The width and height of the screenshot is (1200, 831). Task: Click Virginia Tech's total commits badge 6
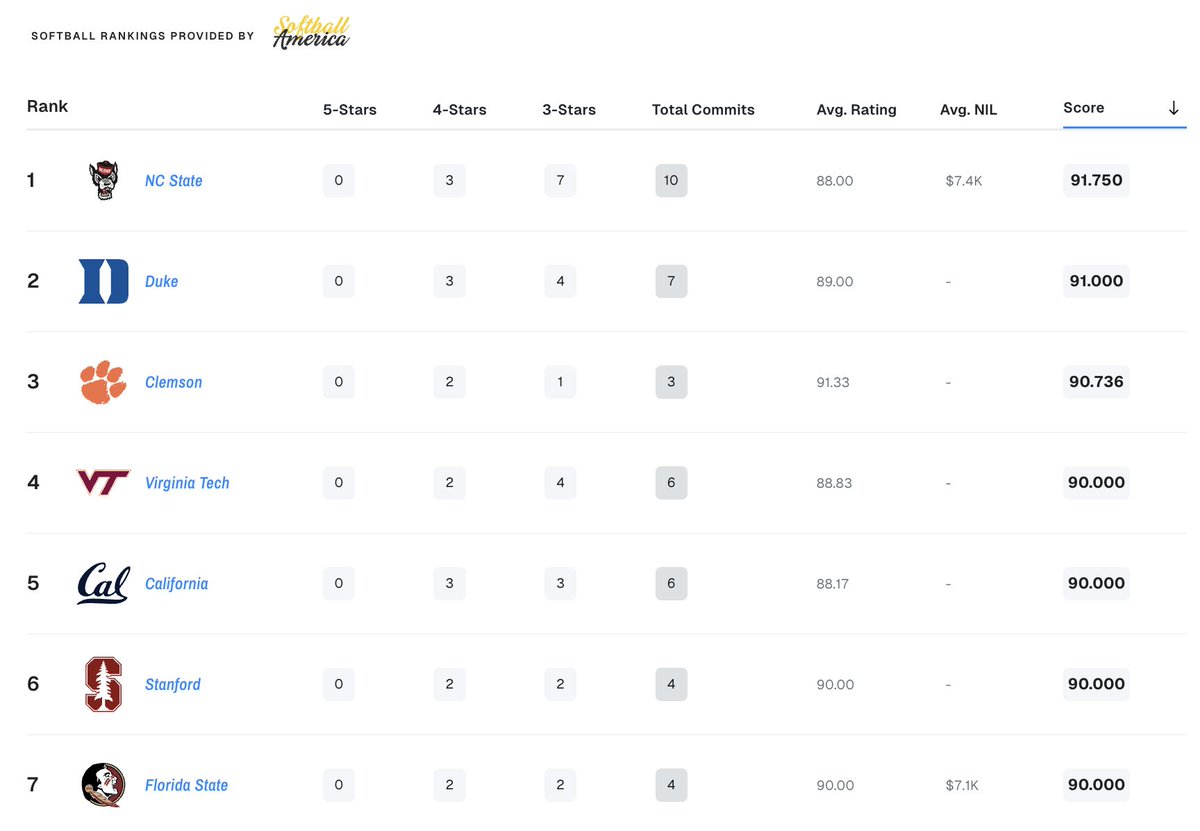click(x=671, y=483)
